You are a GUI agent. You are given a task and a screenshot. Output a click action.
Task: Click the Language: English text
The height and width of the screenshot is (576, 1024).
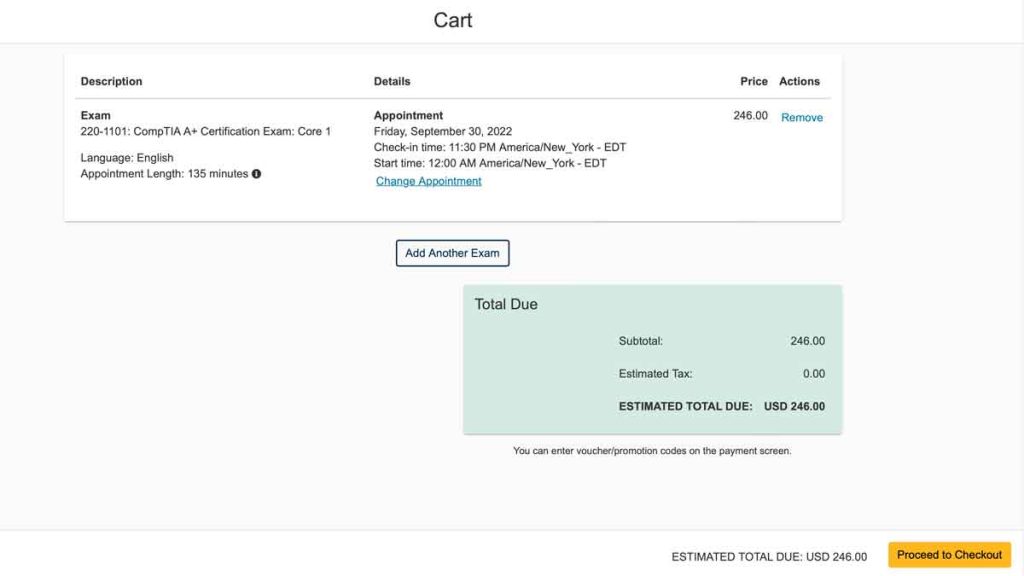[127, 158]
